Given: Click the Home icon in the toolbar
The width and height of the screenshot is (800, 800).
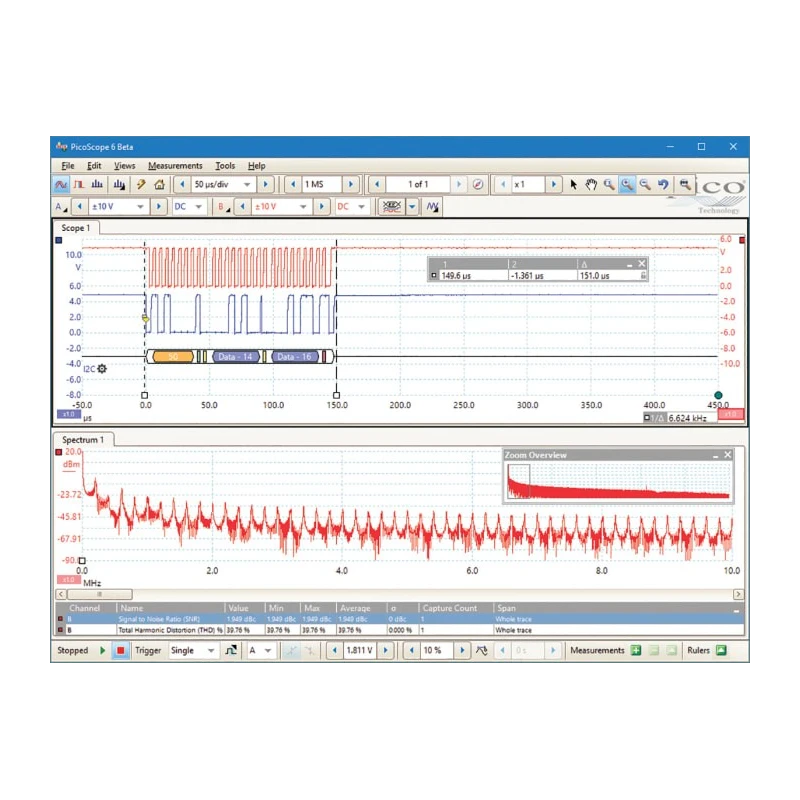Looking at the screenshot, I should 160,185.
